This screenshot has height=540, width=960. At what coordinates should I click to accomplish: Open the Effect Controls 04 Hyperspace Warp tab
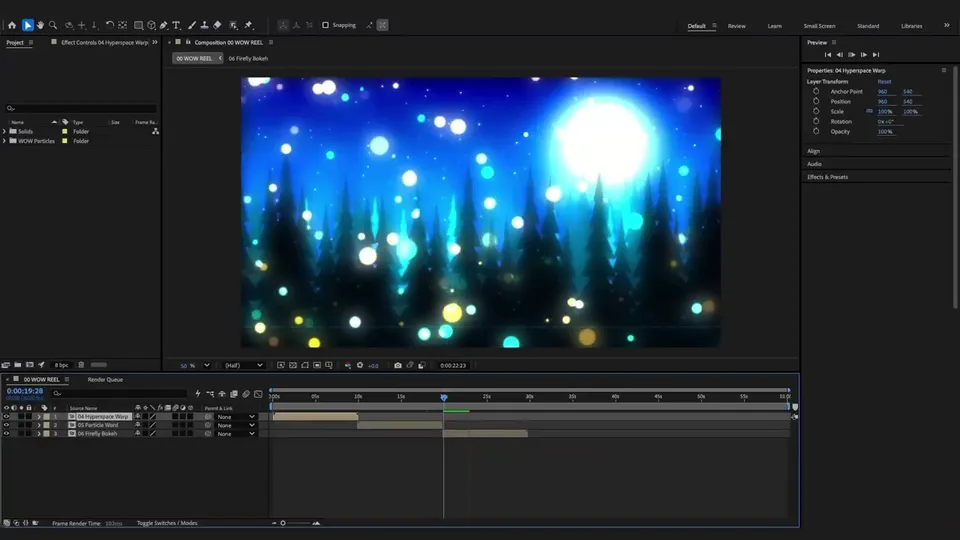pos(104,42)
